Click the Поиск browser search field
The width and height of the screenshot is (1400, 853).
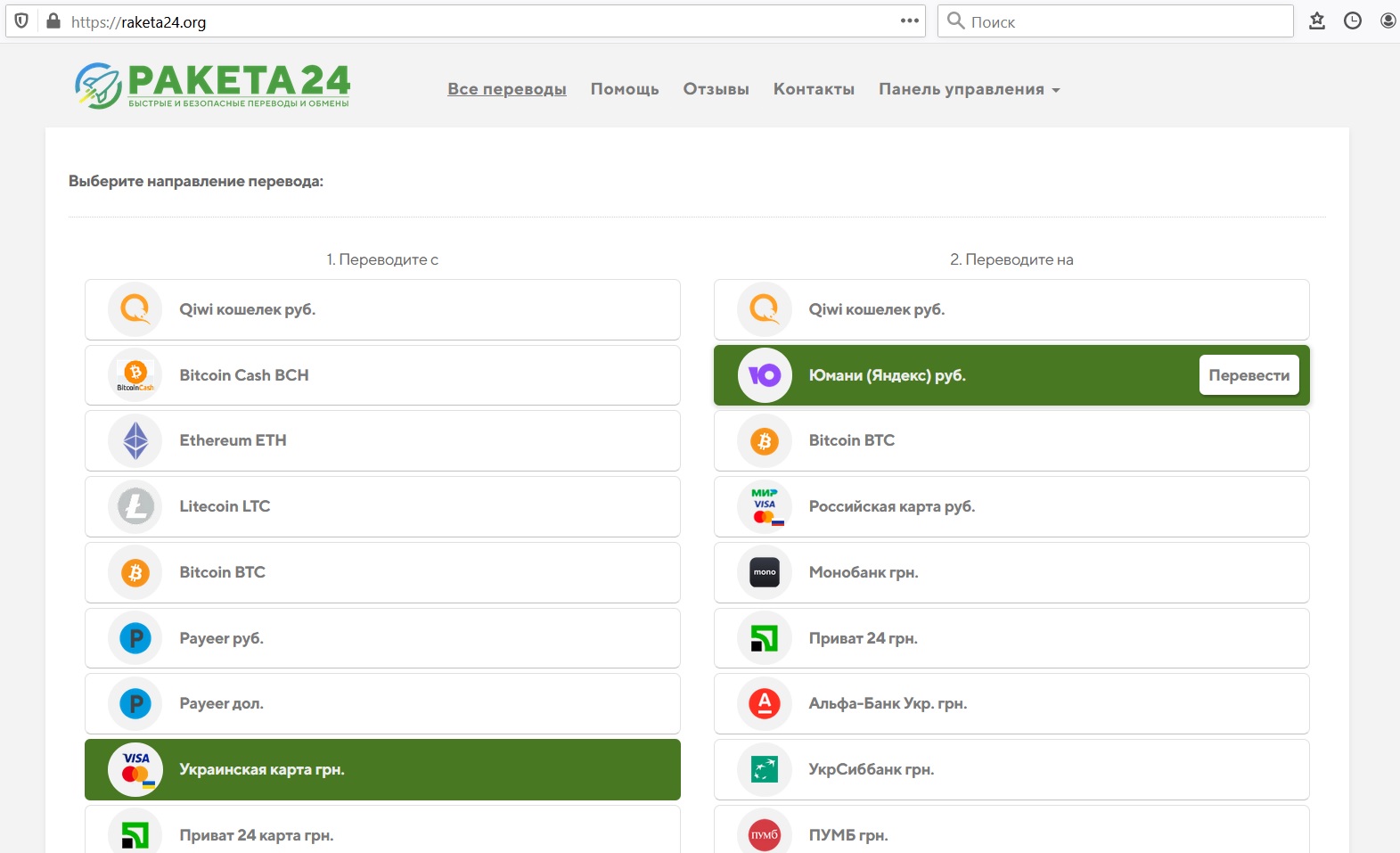click(x=1116, y=21)
